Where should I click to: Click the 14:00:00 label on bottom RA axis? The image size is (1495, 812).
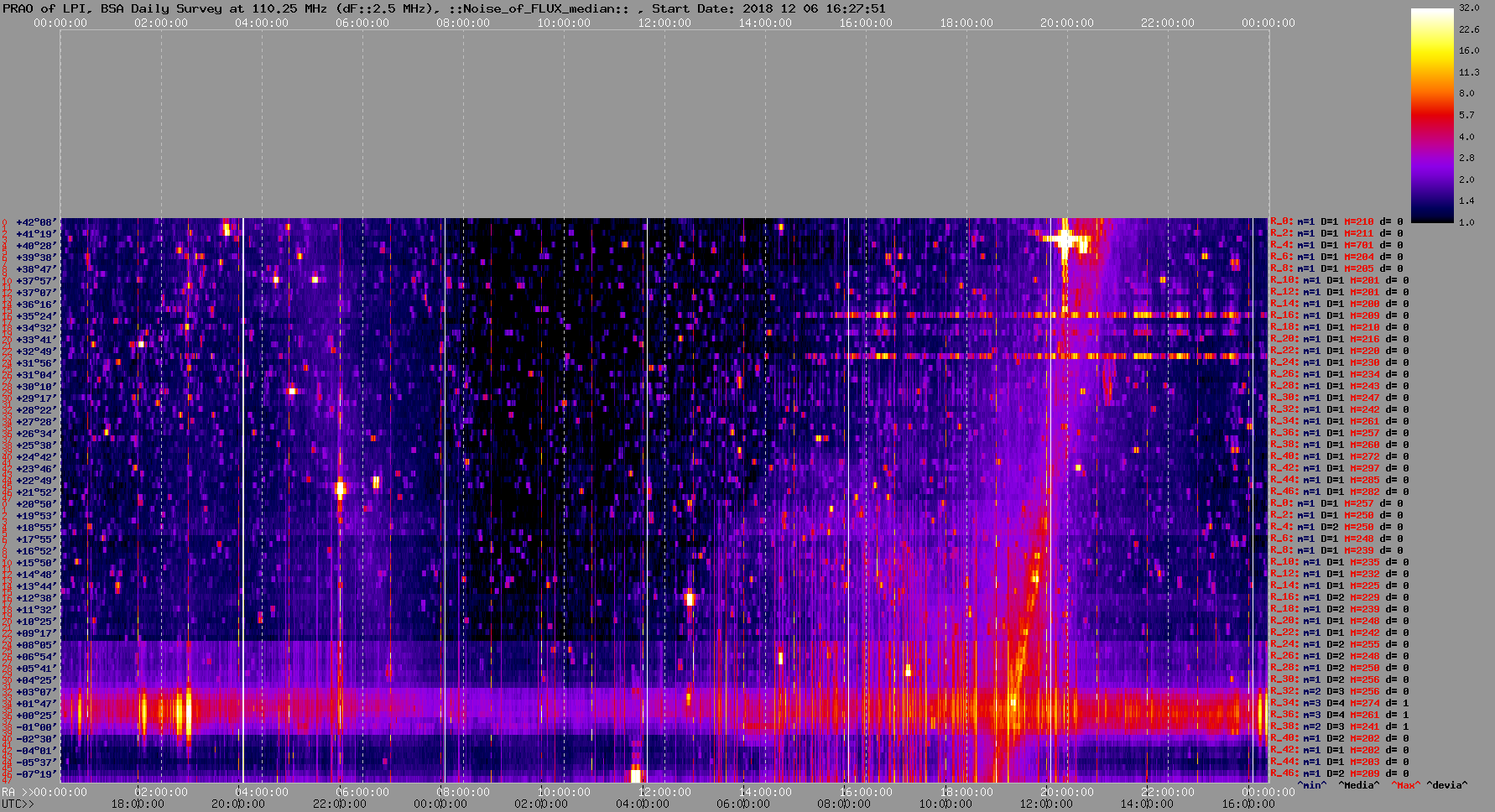[765, 793]
